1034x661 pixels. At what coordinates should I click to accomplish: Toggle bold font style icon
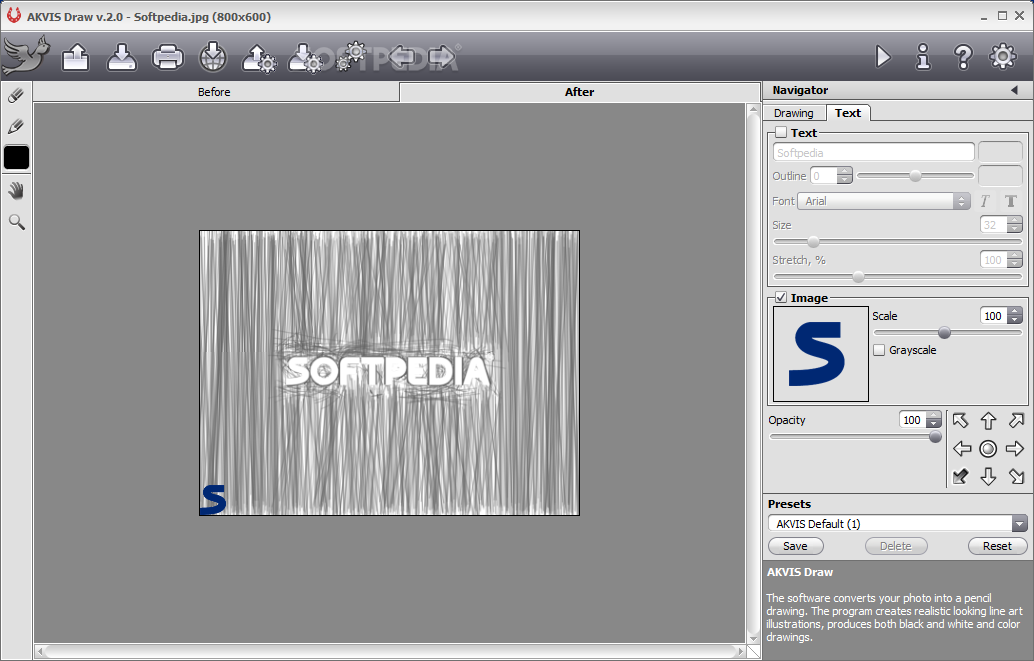point(1010,201)
